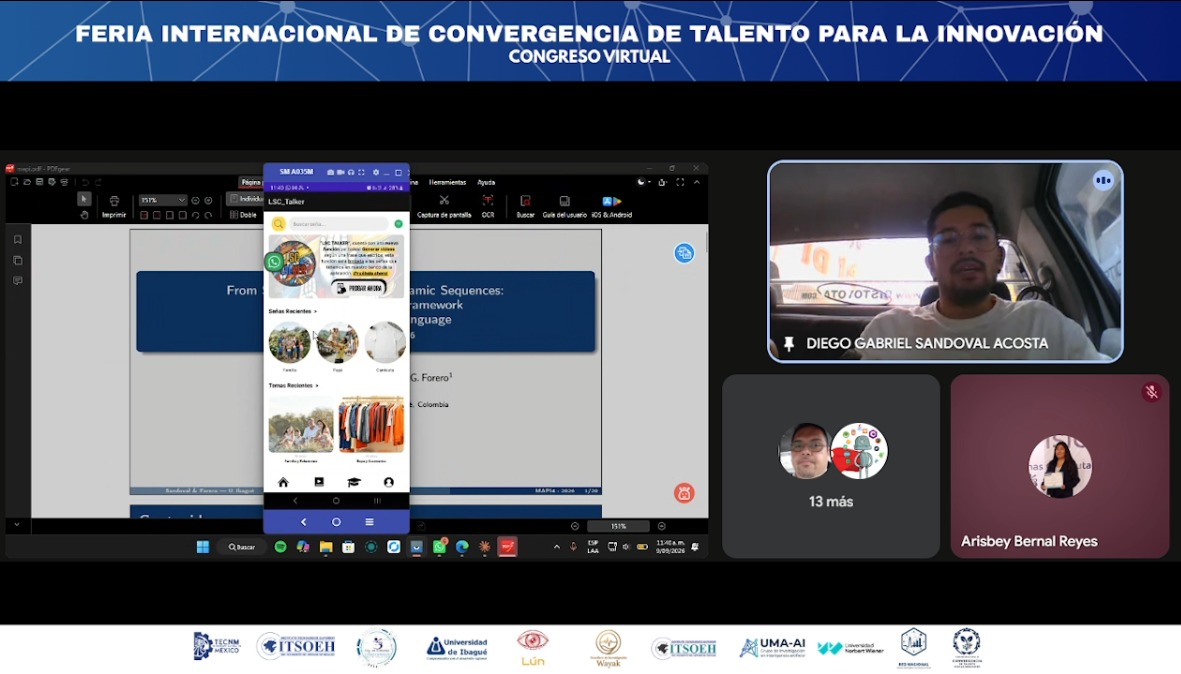Image resolution: width=1181 pixels, height=674 pixels.
Task: Click the Windows Start button
Action: pyautogui.click(x=203, y=547)
